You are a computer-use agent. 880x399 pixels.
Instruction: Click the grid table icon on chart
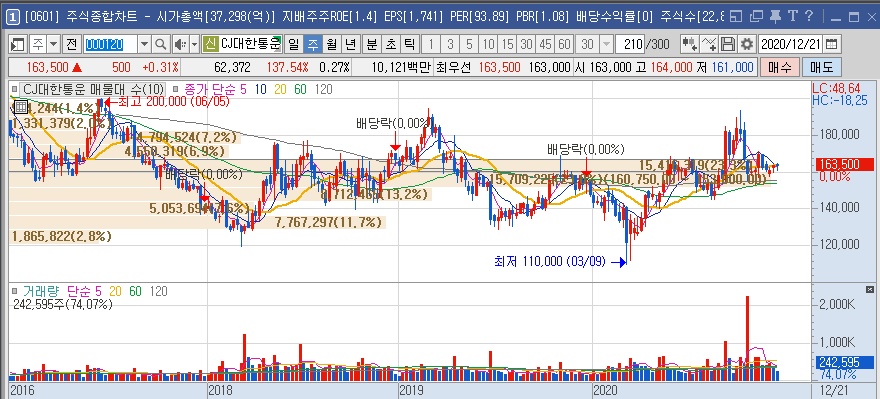(x=20, y=107)
